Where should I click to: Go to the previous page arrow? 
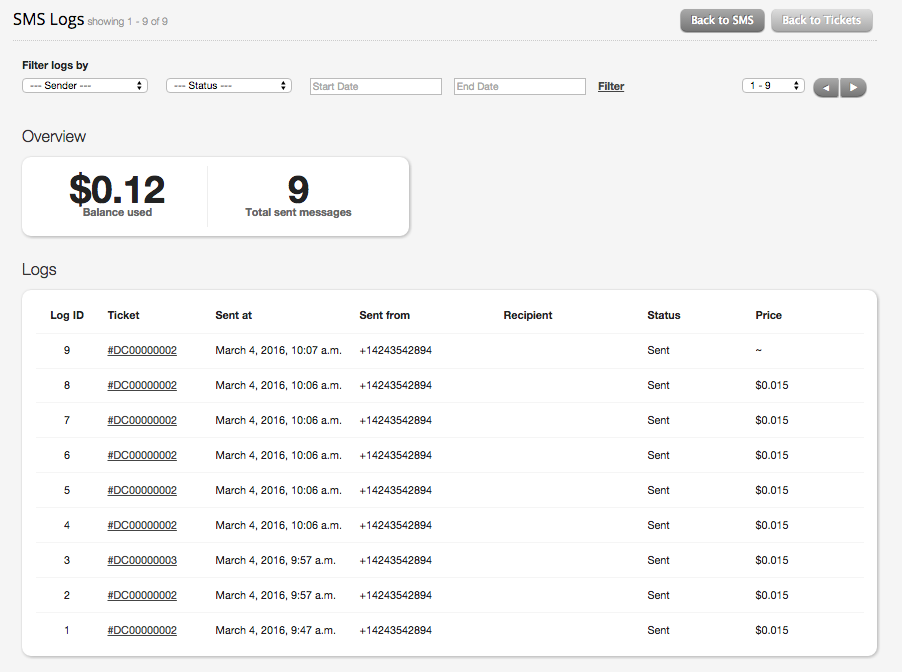824,88
